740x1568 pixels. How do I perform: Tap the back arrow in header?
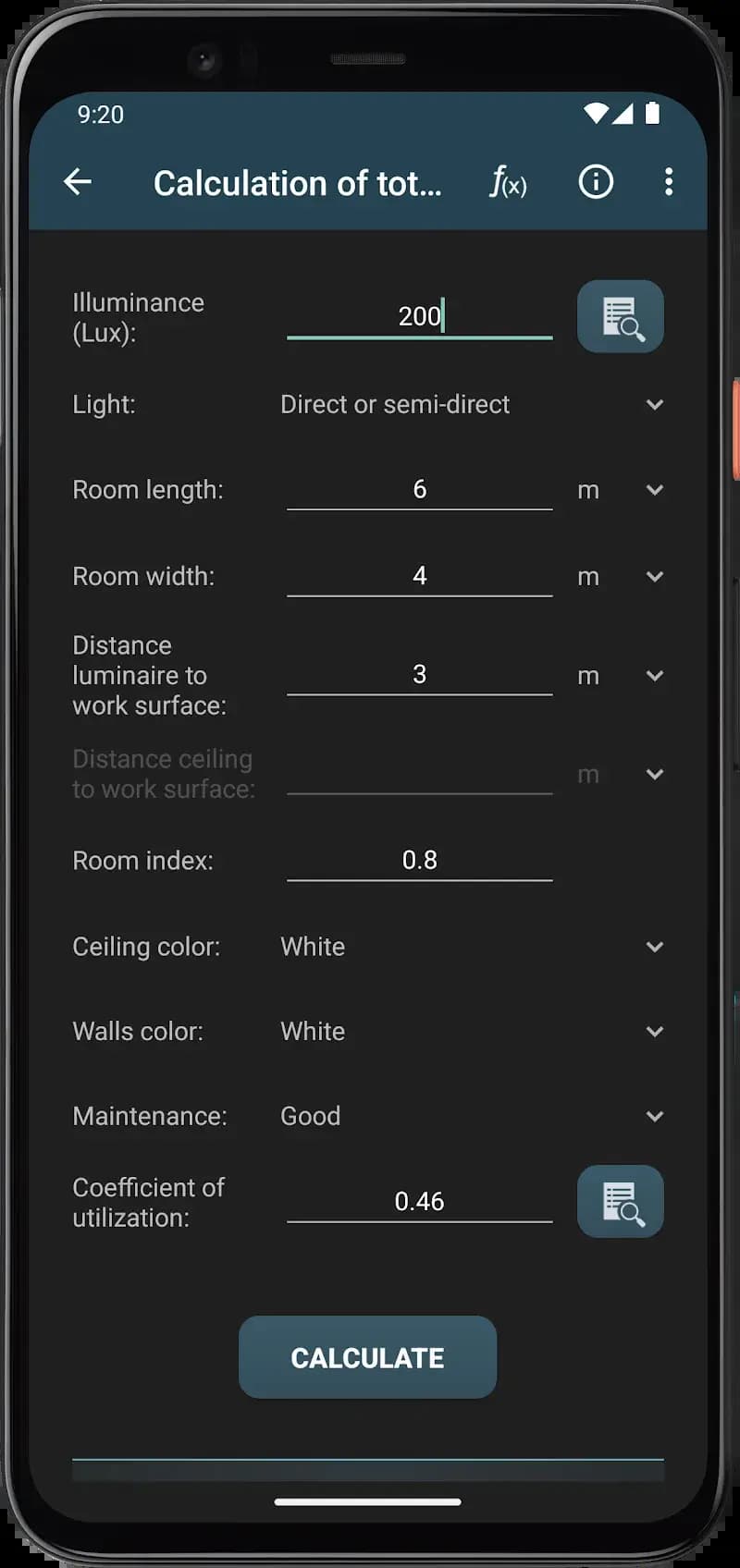click(78, 182)
